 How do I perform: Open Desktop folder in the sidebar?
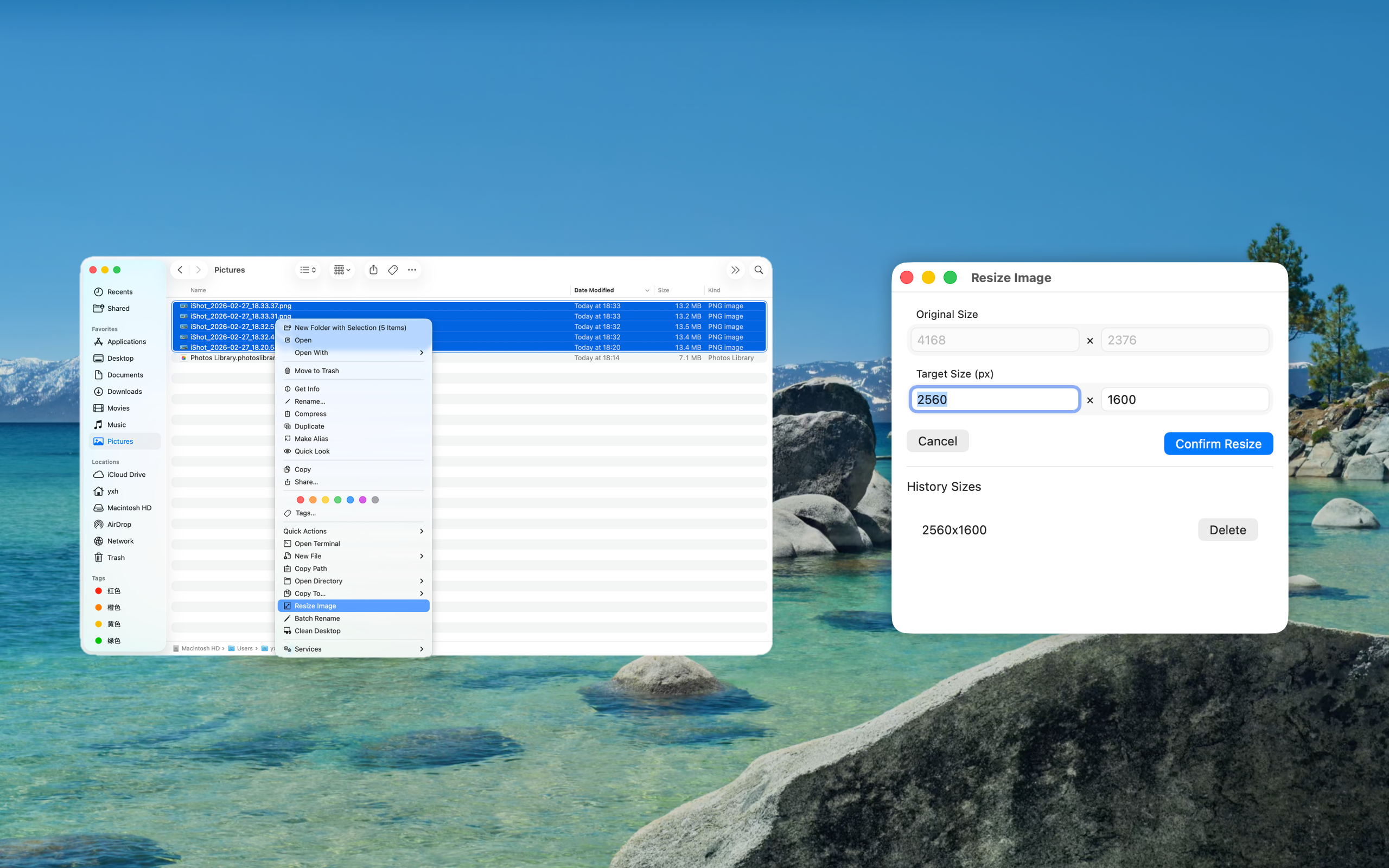coord(125,358)
